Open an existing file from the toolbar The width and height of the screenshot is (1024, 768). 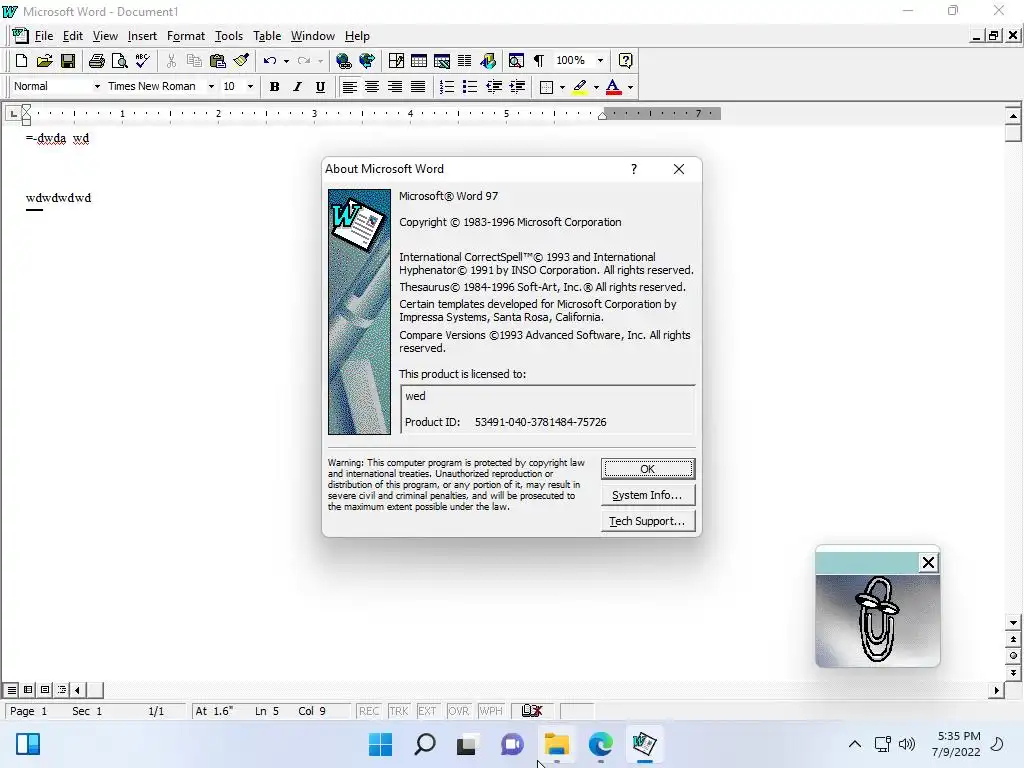[x=44, y=61]
